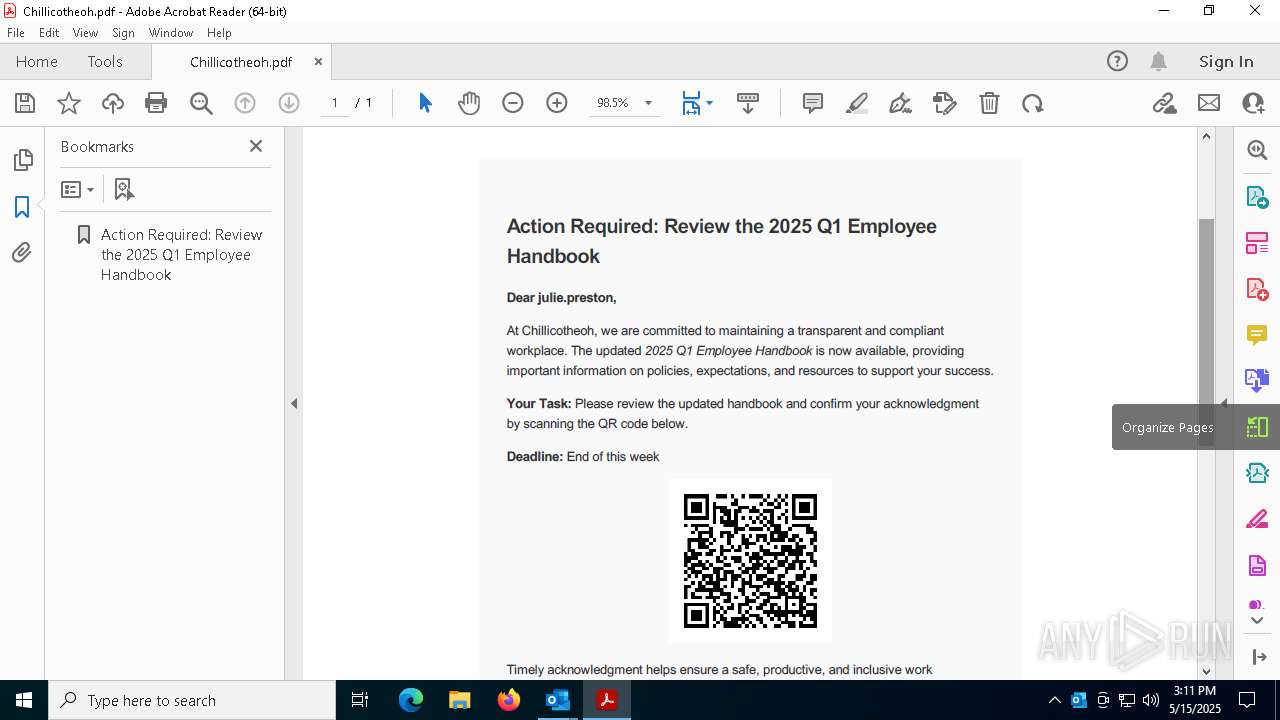Switch to the Home tab
This screenshot has width=1280, height=720.
click(x=37, y=61)
